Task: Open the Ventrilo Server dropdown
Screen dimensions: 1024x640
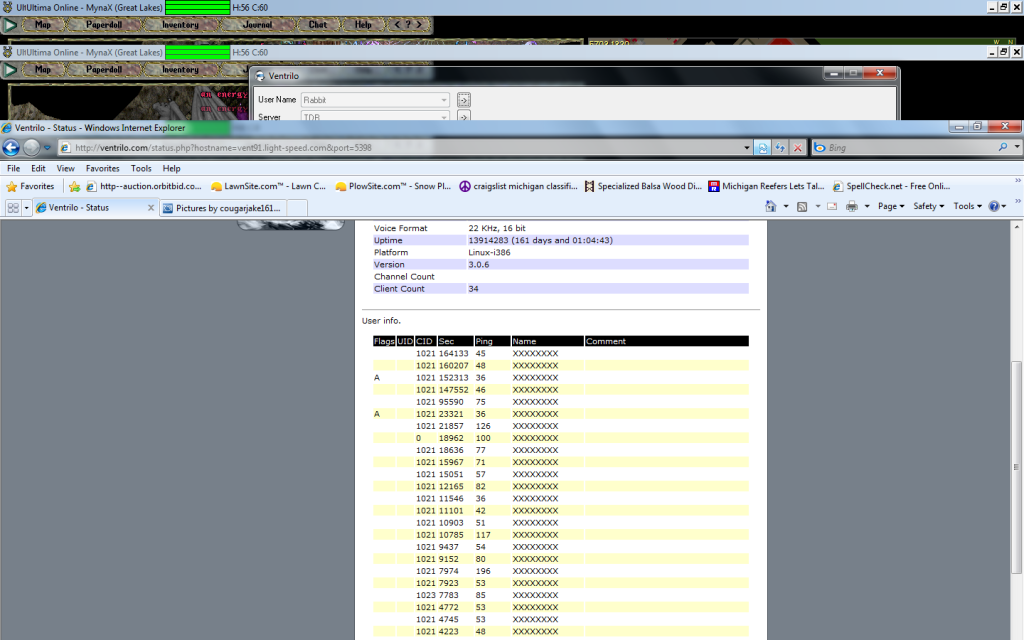Action: pos(444,116)
